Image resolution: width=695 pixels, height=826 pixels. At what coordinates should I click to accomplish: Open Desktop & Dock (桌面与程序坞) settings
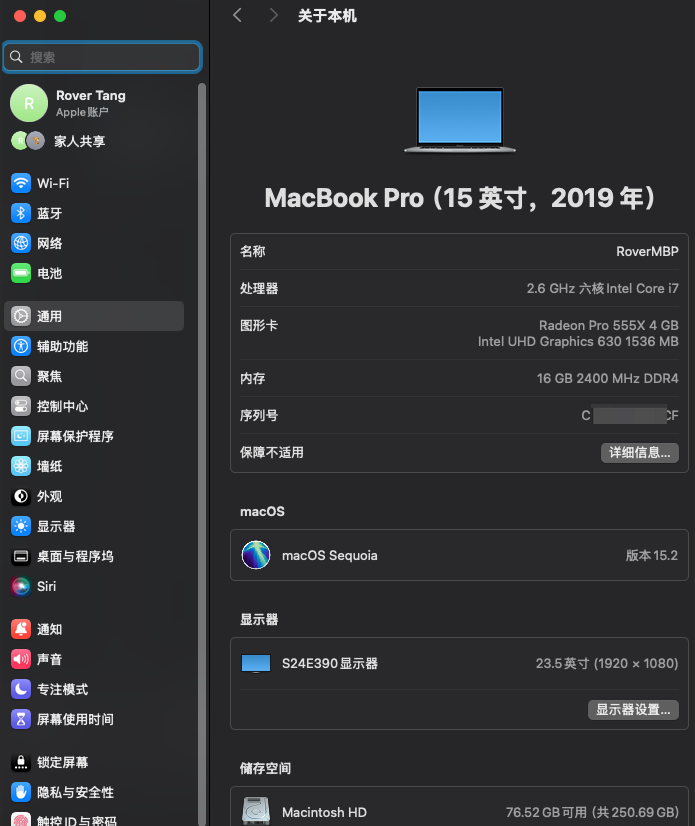(x=94, y=556)
